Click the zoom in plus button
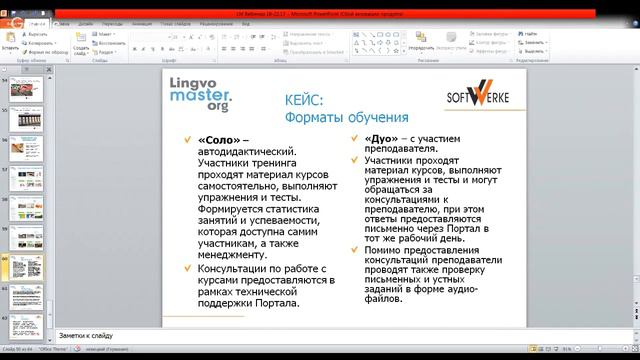The height and width of the screenshot is (360, 640). 625,349
